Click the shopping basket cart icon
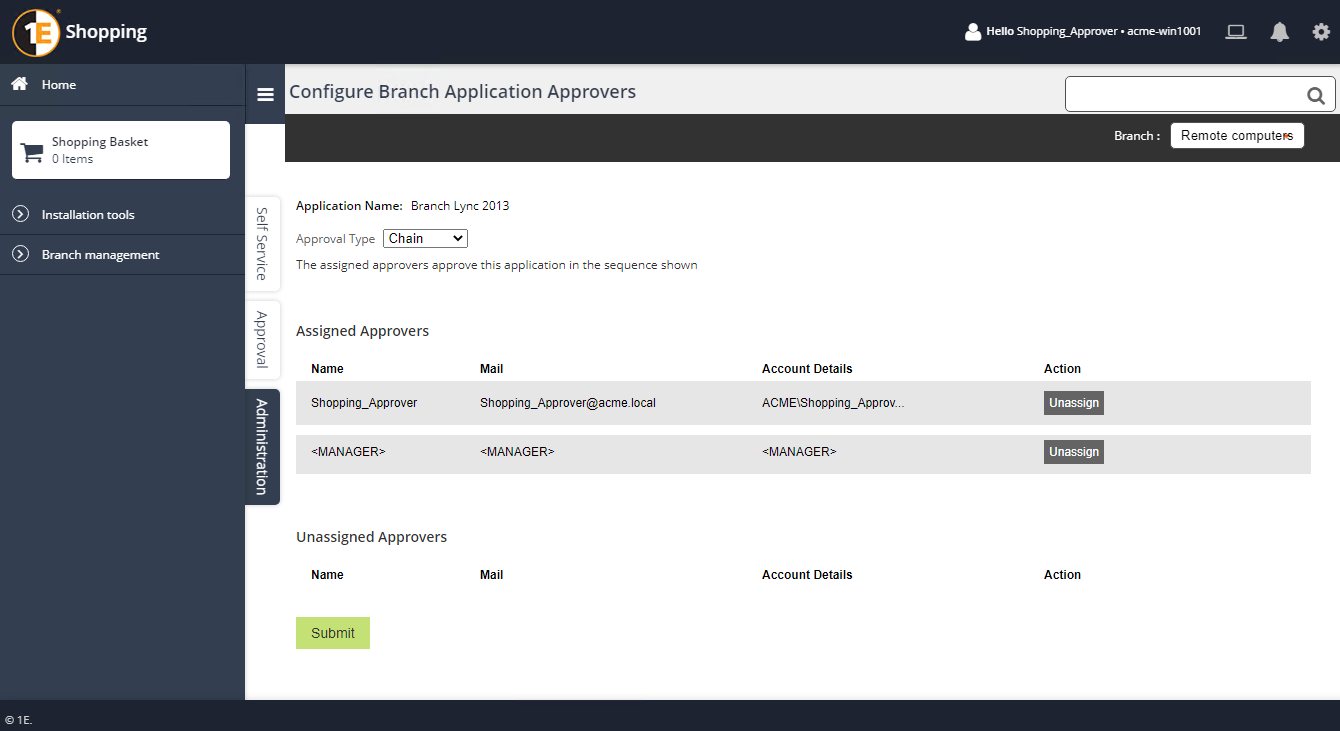The width and height of the screenshot is (1340, 731). (x=32, y=152)
